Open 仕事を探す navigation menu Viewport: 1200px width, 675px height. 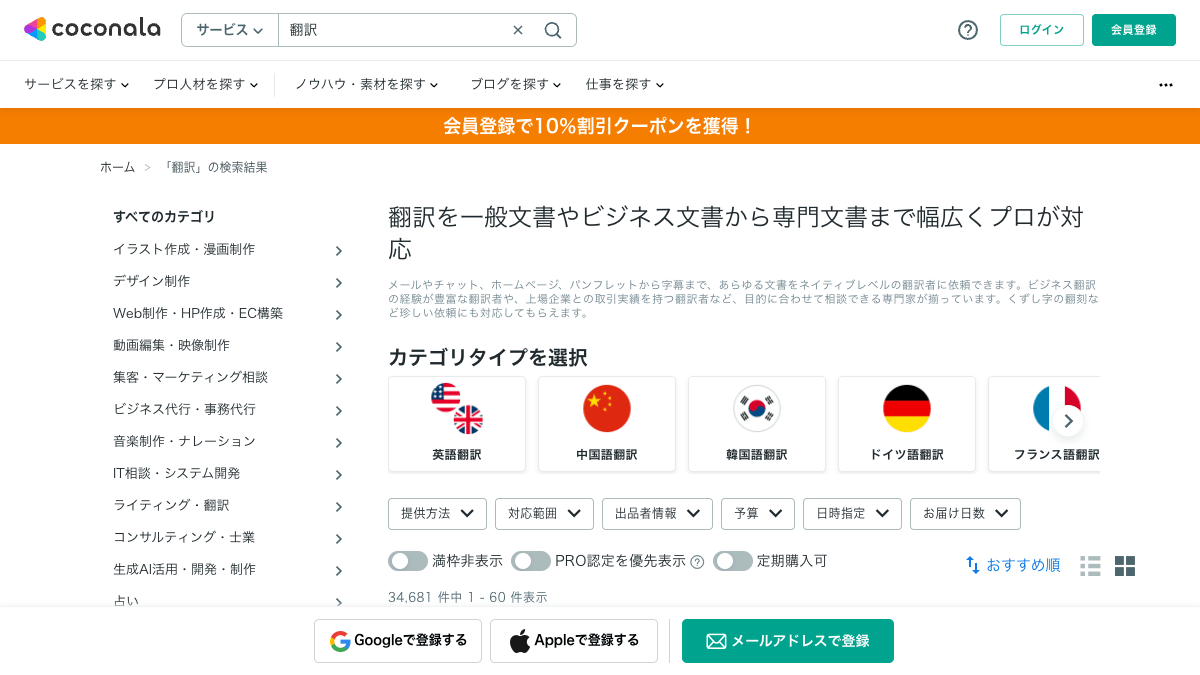(625, 84)
